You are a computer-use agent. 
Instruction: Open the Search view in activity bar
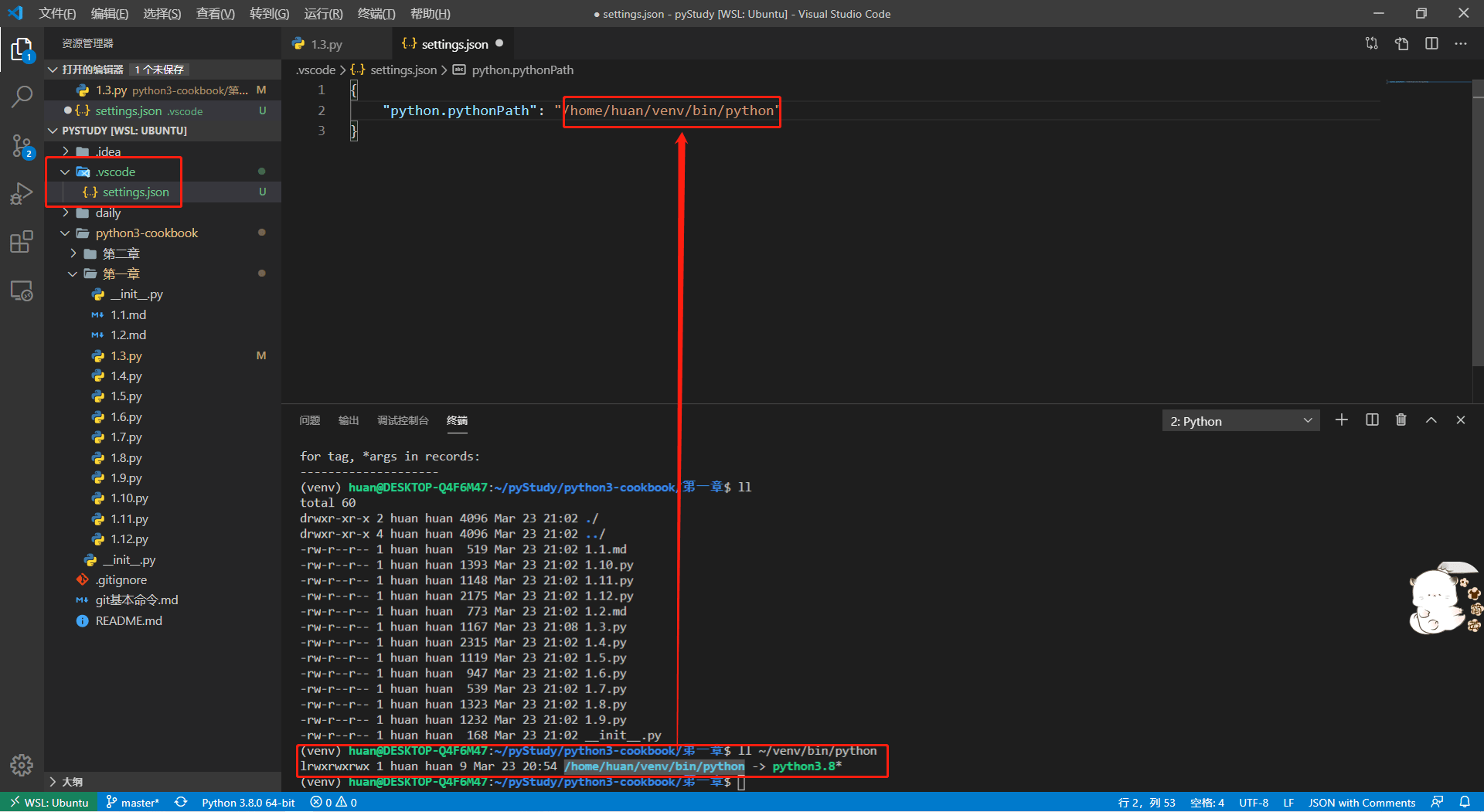click(x=22, y=97)
